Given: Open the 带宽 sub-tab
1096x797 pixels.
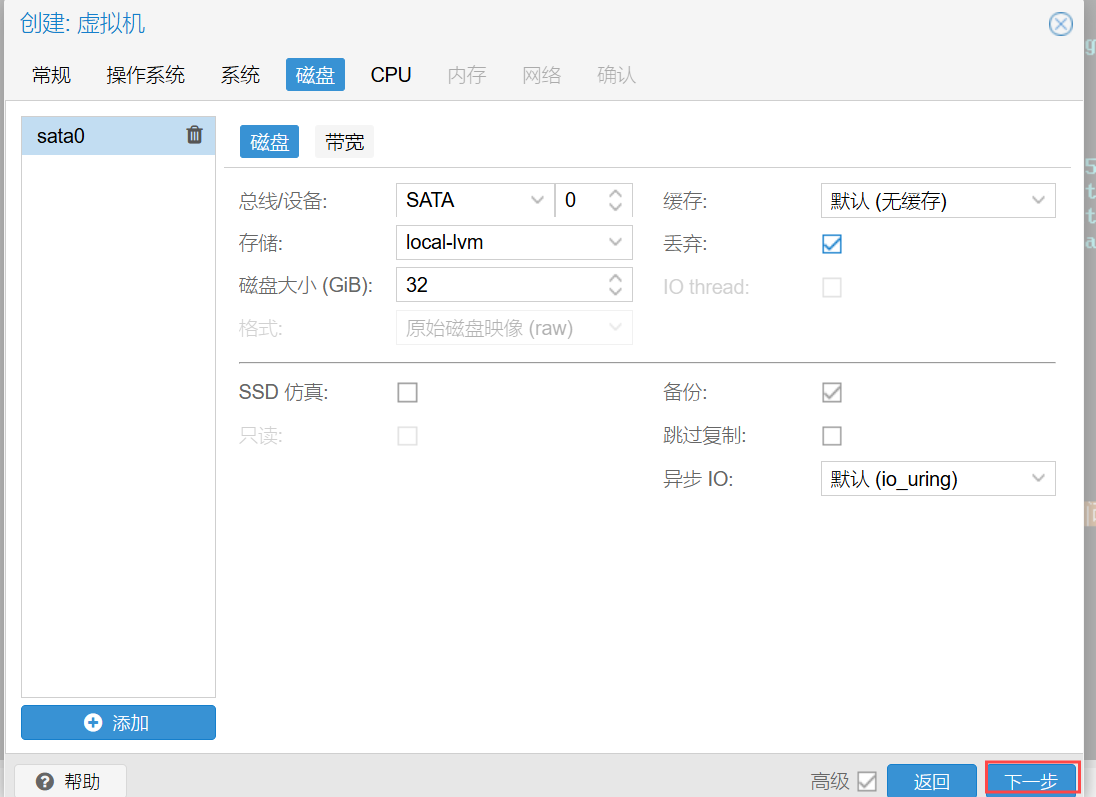Looking at the screenshot, I should click(x=345, y=142).
